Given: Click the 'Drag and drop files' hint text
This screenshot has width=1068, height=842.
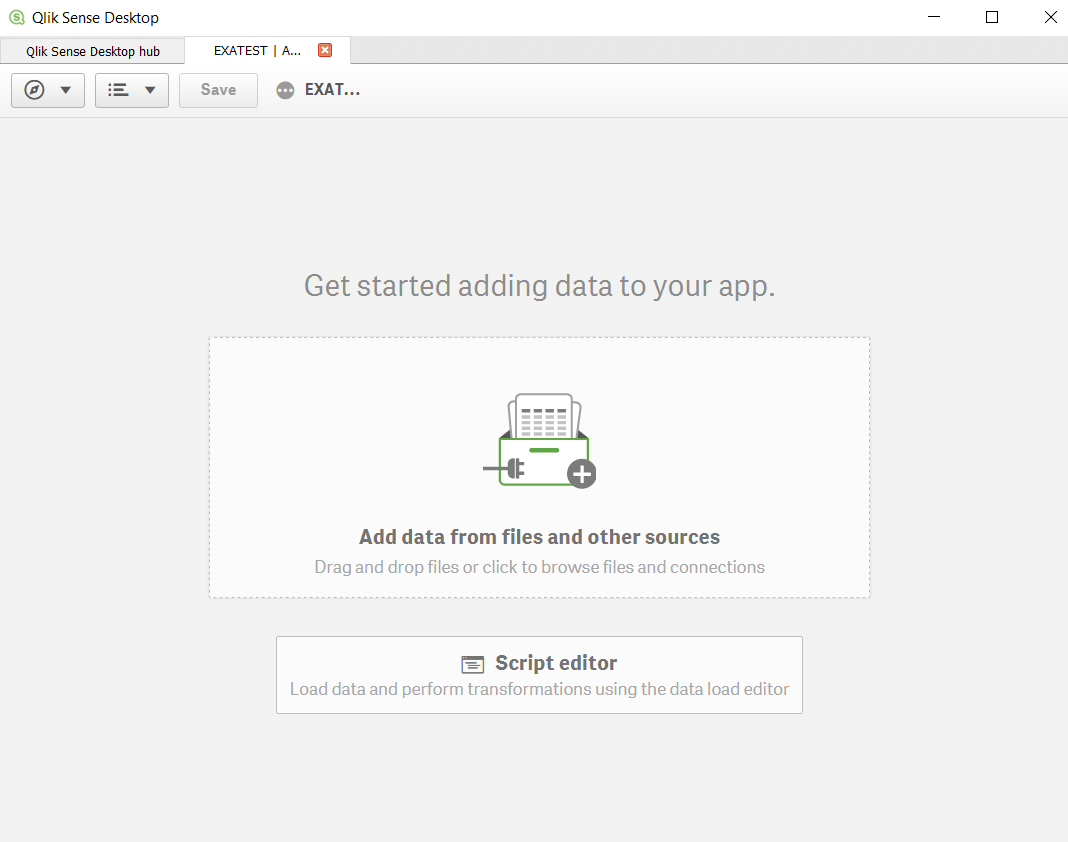Looking at the screenshot, I should (539, 567).
